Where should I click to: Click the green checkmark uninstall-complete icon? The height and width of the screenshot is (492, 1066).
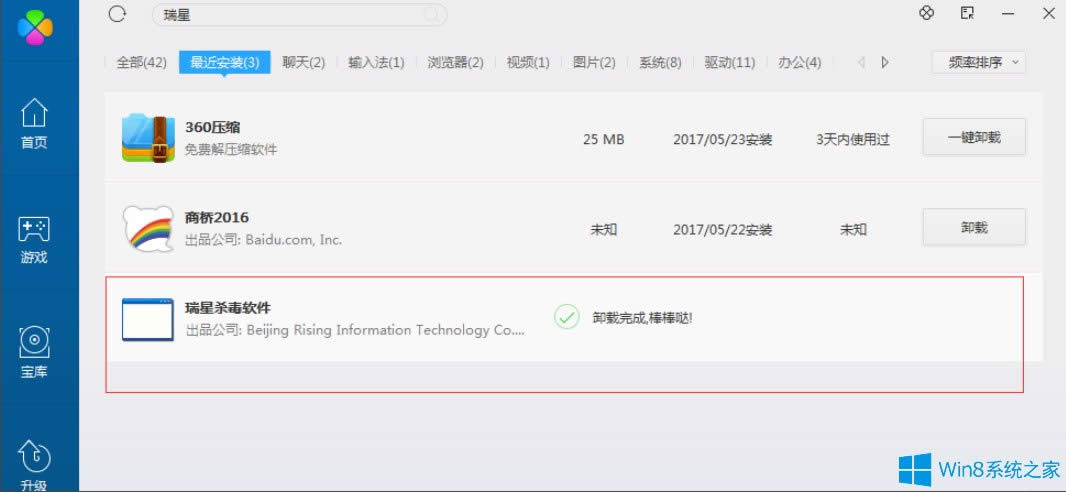coord(566,317)
